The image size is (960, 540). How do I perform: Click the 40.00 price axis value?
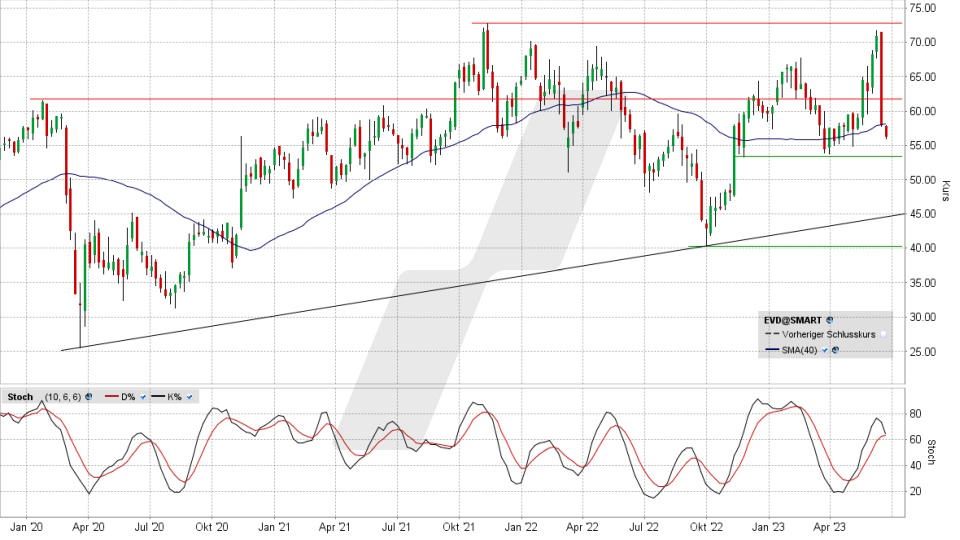pos(923,248)
